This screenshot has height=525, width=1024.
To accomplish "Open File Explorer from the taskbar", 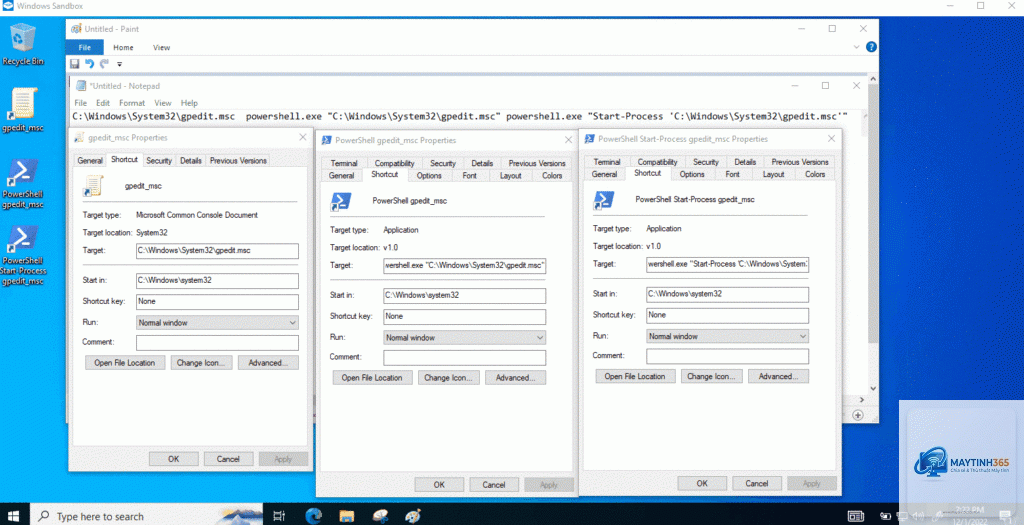I will [347, 516].
